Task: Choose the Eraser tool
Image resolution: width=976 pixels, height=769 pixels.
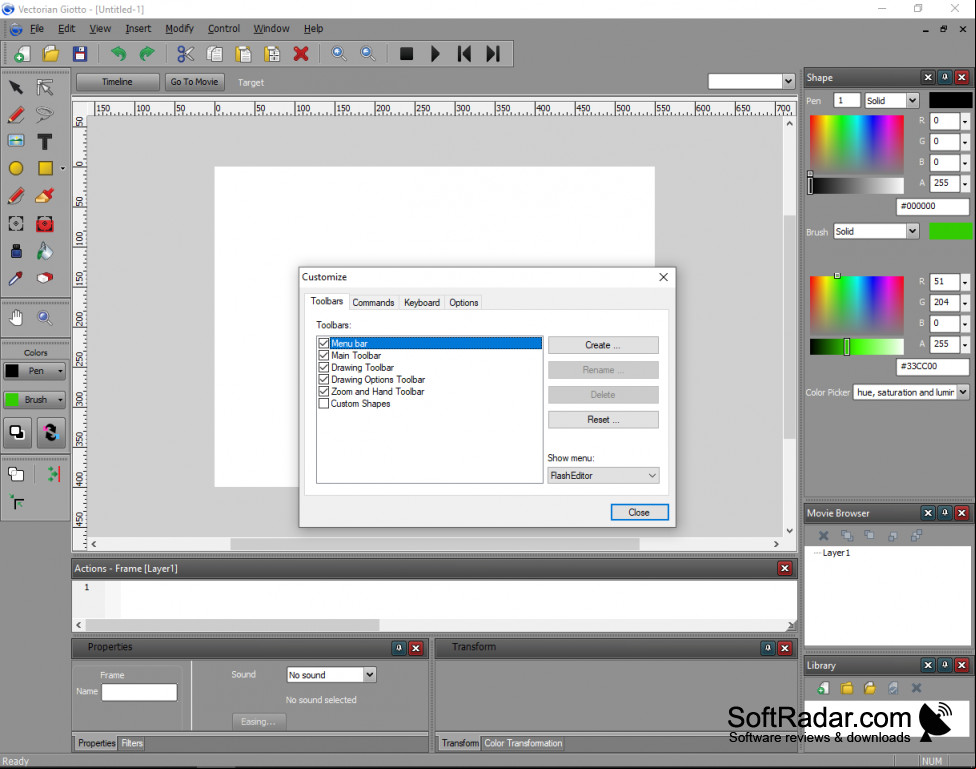Action: (x=45, y=278)
